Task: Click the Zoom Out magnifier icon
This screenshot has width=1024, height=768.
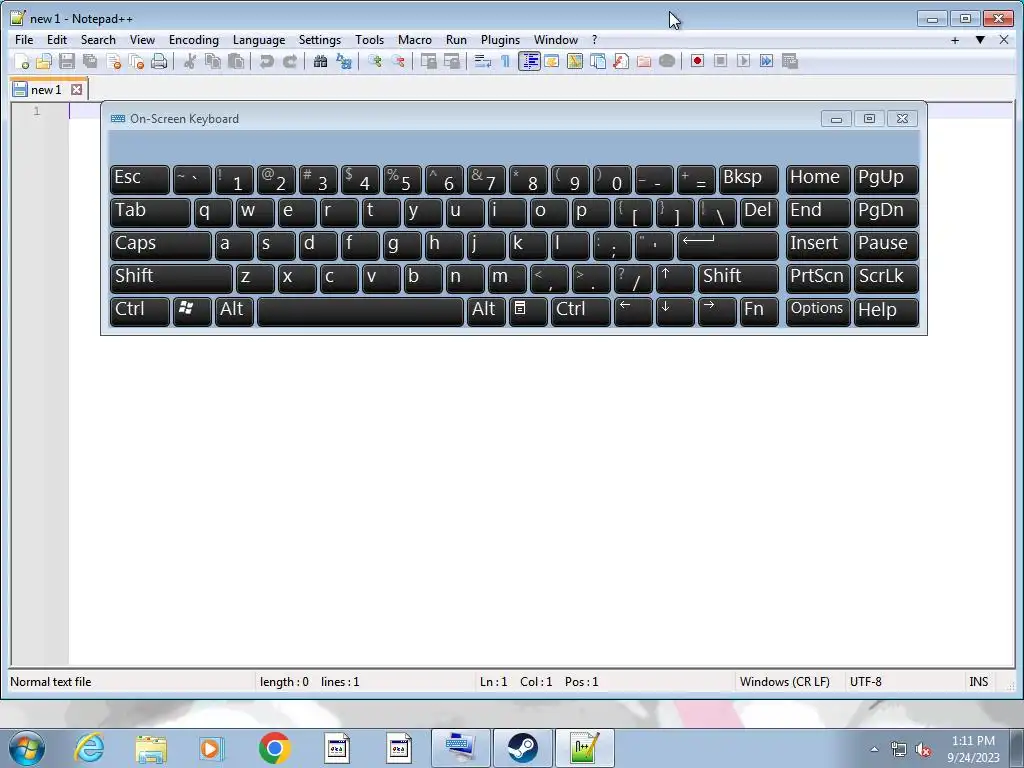Action: [x=398, y=61]
